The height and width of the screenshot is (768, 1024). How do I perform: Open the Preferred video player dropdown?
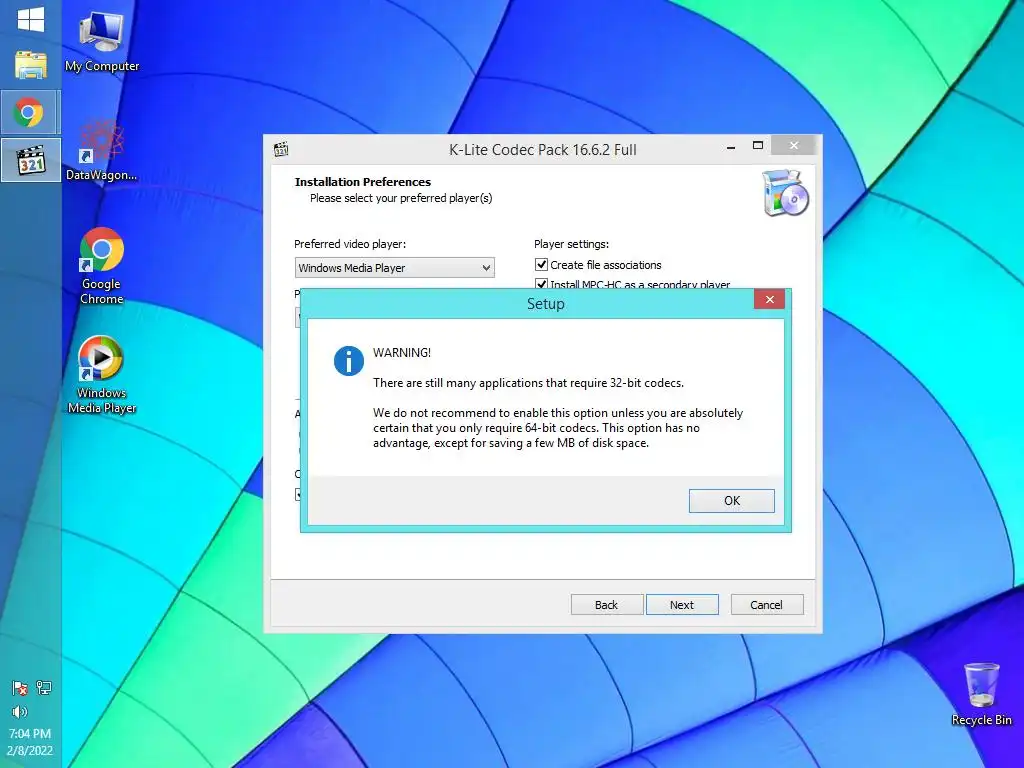[x=394, y=268]
